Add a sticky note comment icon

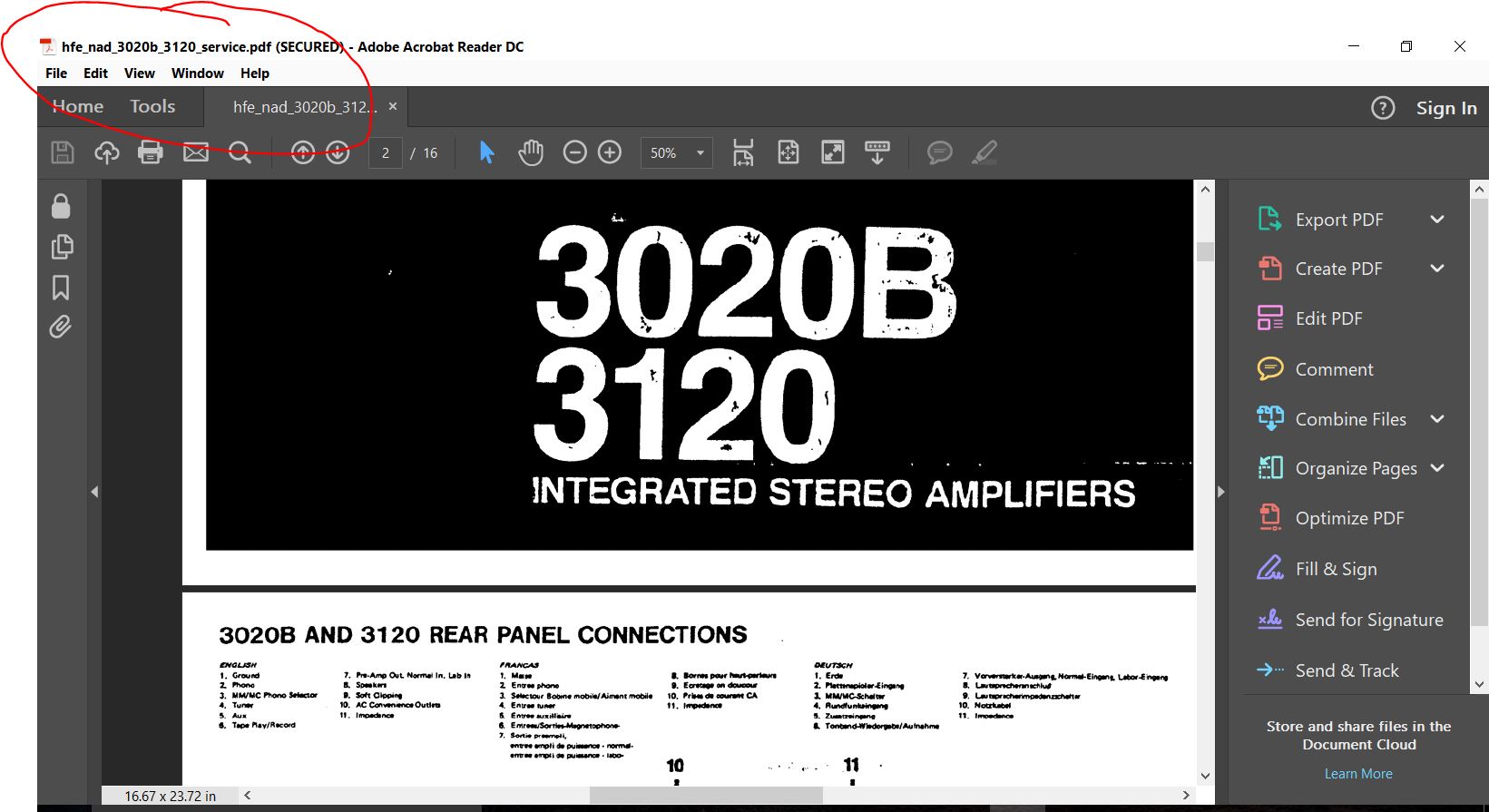pos(939,152)
